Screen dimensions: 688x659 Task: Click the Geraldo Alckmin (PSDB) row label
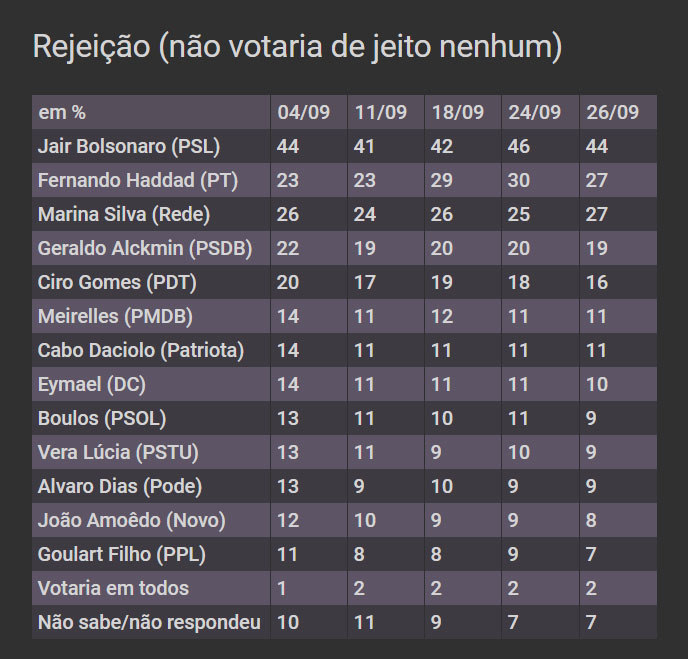coord(145,249)
